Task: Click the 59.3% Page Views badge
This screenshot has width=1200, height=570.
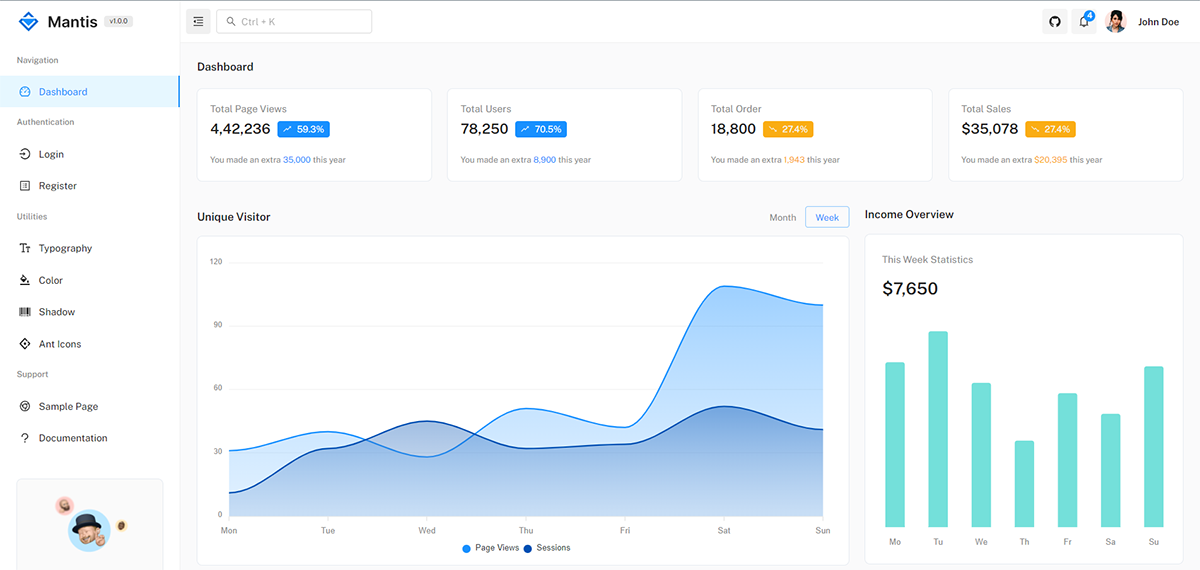Action: pyautogui.click(x=304, y=129)
